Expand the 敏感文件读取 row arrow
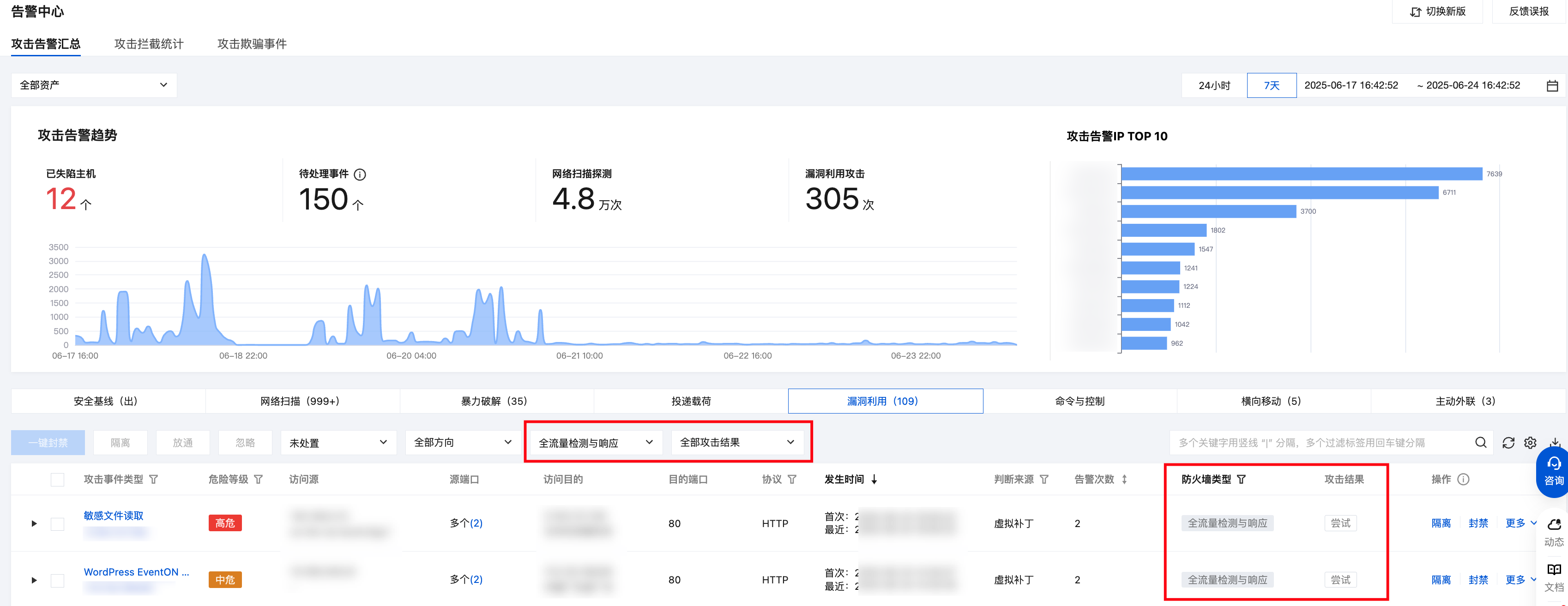This screenshot has height=606, width=1568. [34, 523]
